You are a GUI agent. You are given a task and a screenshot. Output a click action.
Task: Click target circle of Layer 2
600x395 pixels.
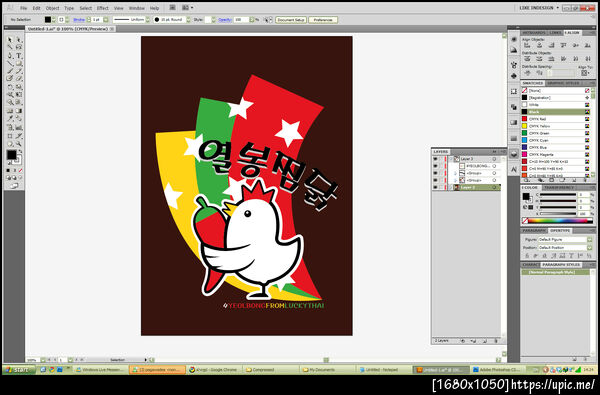coord(494,188)
